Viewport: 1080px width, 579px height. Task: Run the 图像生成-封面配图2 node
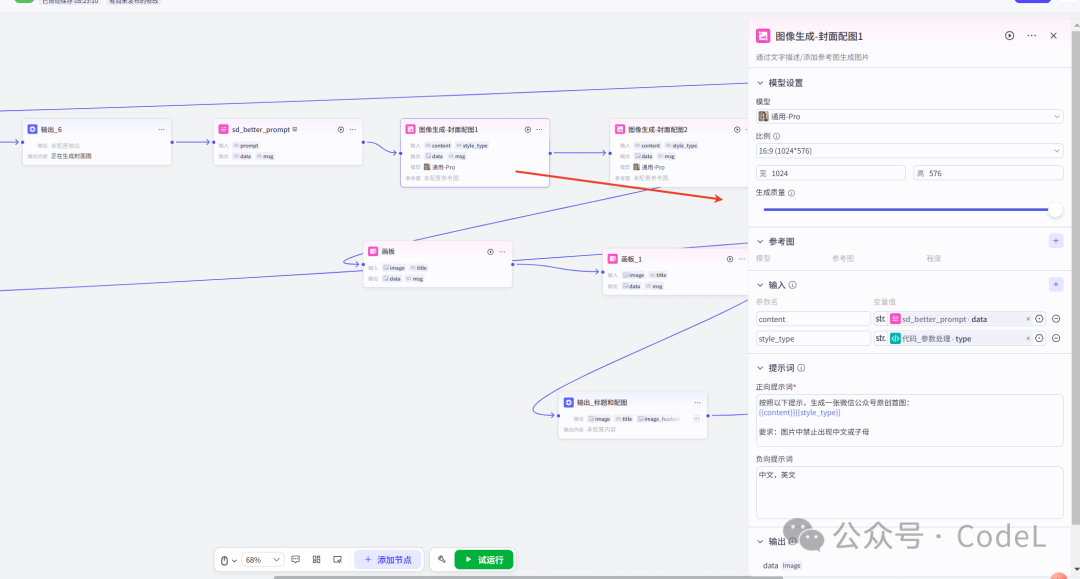pyautogui.click(x=737, y=129)
